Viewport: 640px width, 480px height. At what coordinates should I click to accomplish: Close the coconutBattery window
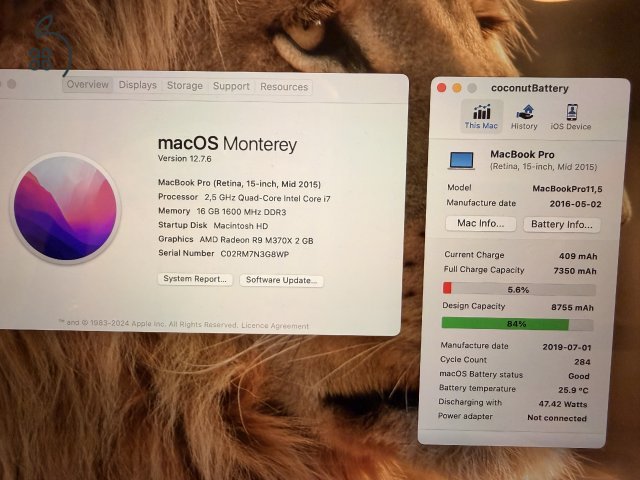pyautogui.click(x=441, y=87)
